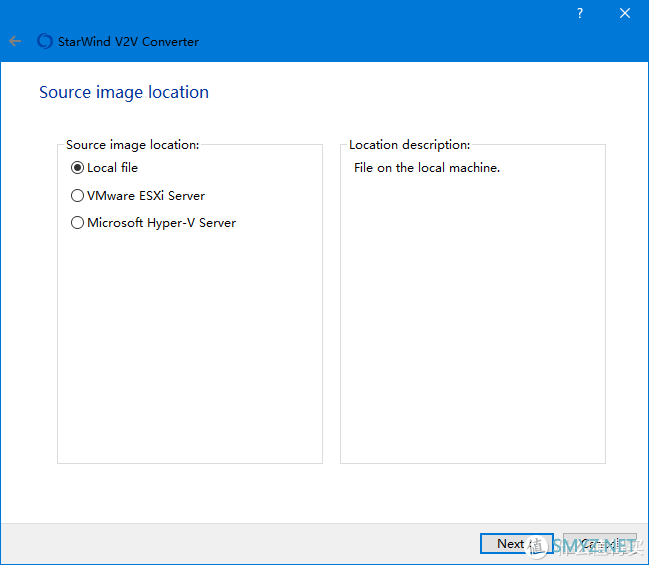Choose the VMware ESXi Server radio option
The height and width of the screenshot is (565, 649).
coord(77,196)
